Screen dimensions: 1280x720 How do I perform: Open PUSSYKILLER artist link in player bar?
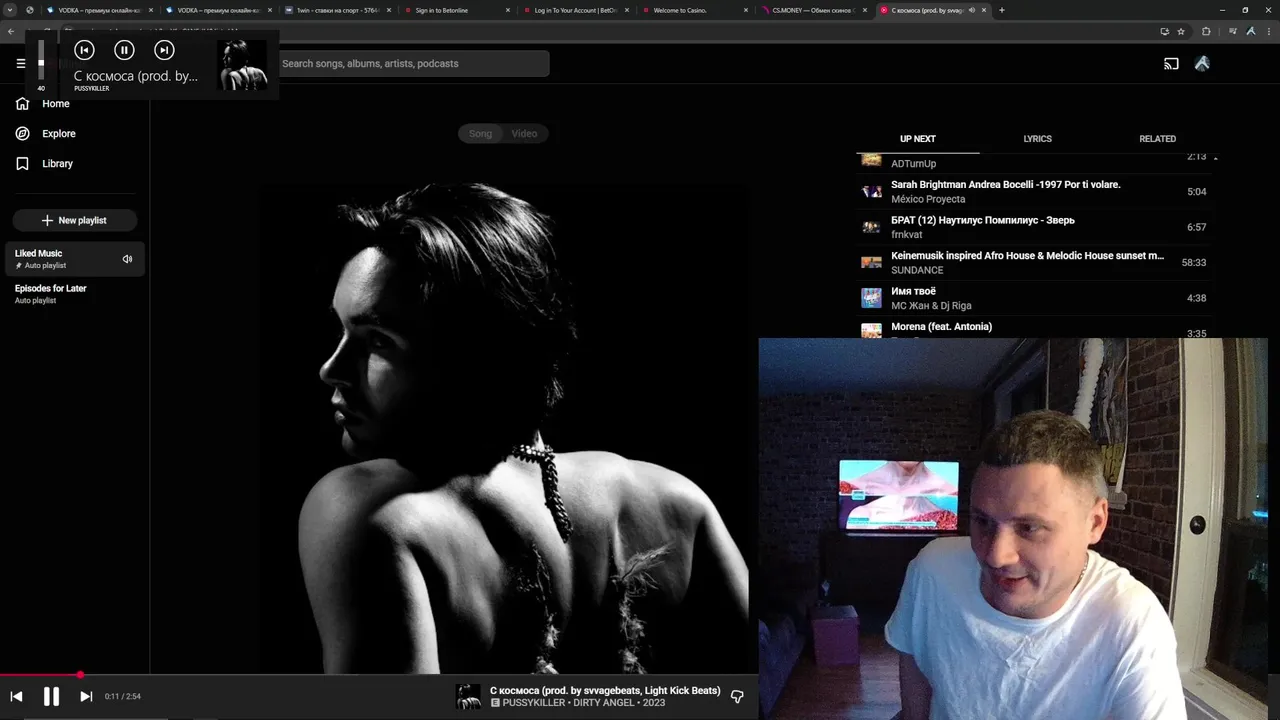coord(535,703)
